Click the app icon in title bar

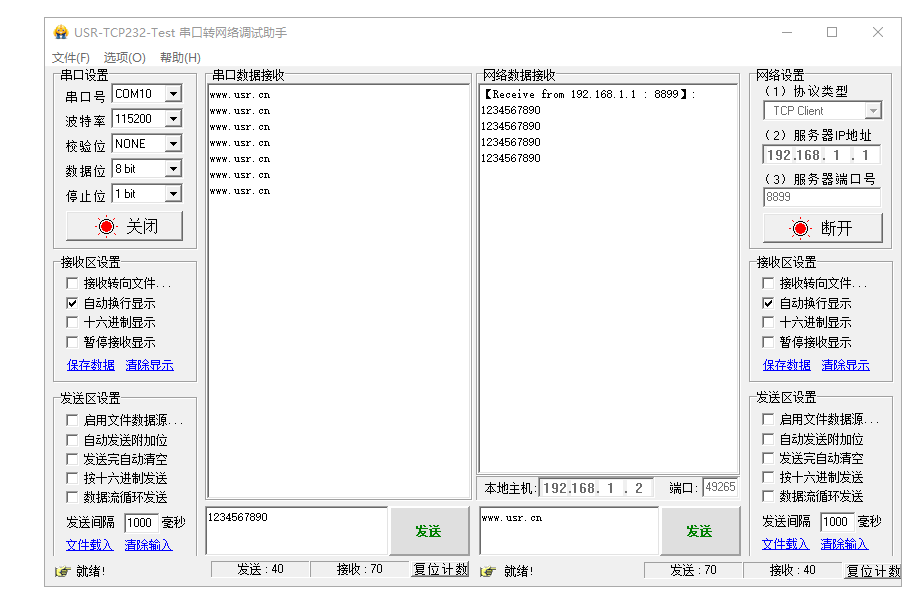tap(61, 32)
